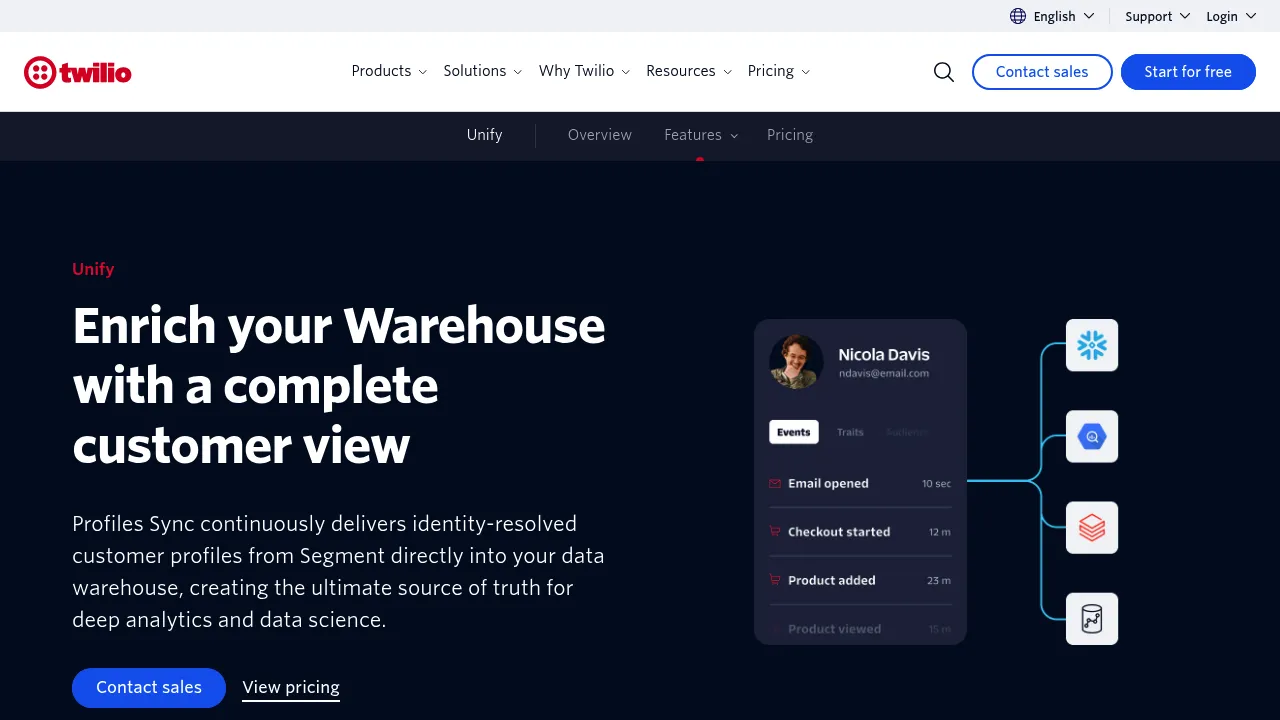The image size is (1280, 720).
Task: Click the Email opened envelope icon
Action: pyautogui.click(x=775, y=484)
